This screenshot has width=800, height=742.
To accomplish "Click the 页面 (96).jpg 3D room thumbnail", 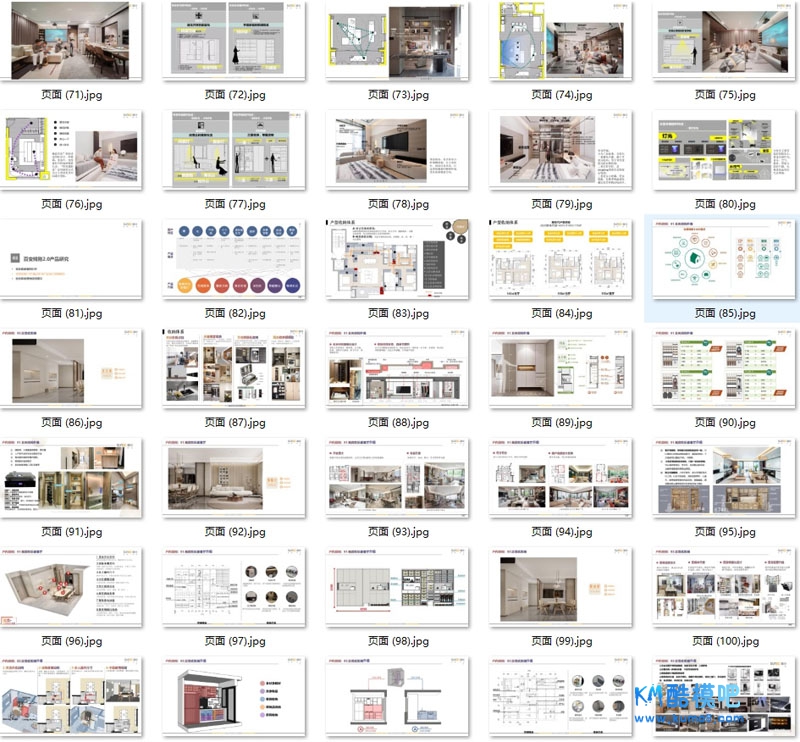I will coord(70,586).
